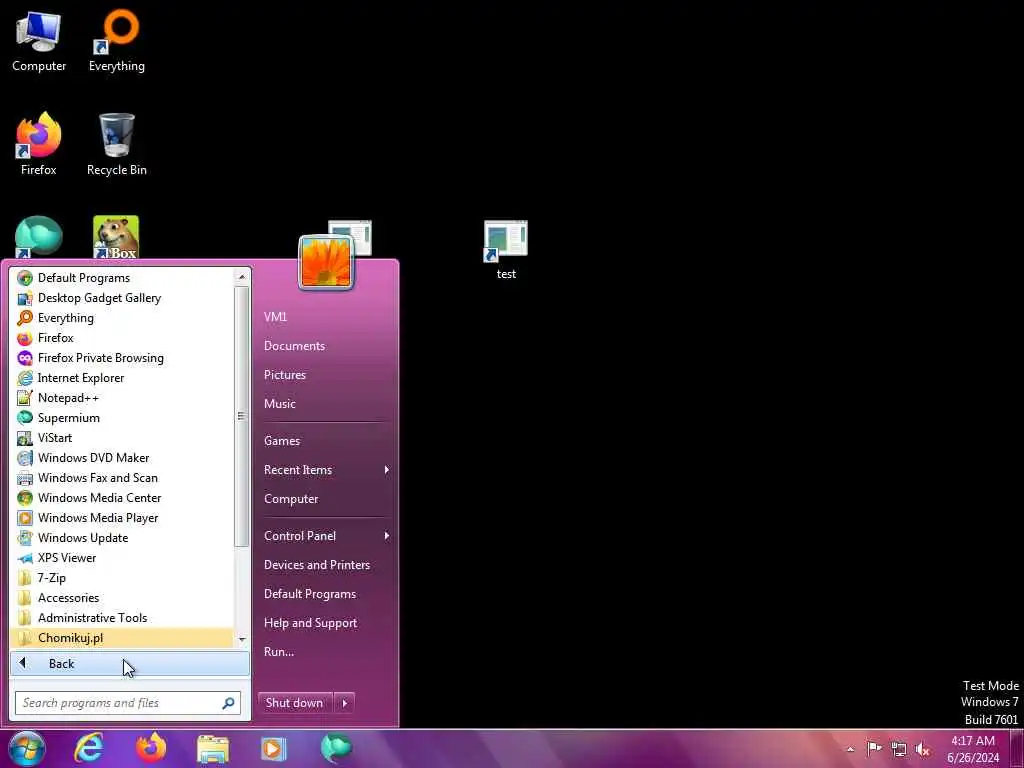The height and width of the screenshot is (768, 1024).
Task: Show hidden system tray icons
Action: click(850, 749)
